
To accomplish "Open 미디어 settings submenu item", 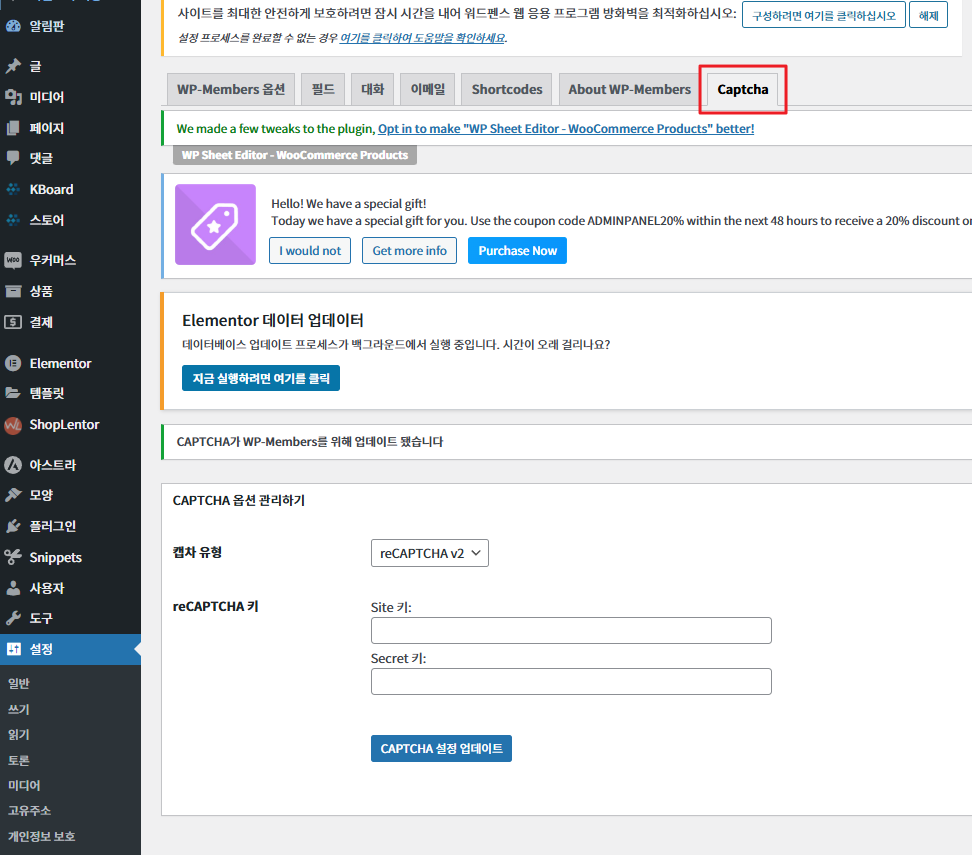I will click(x=24, y=785).
